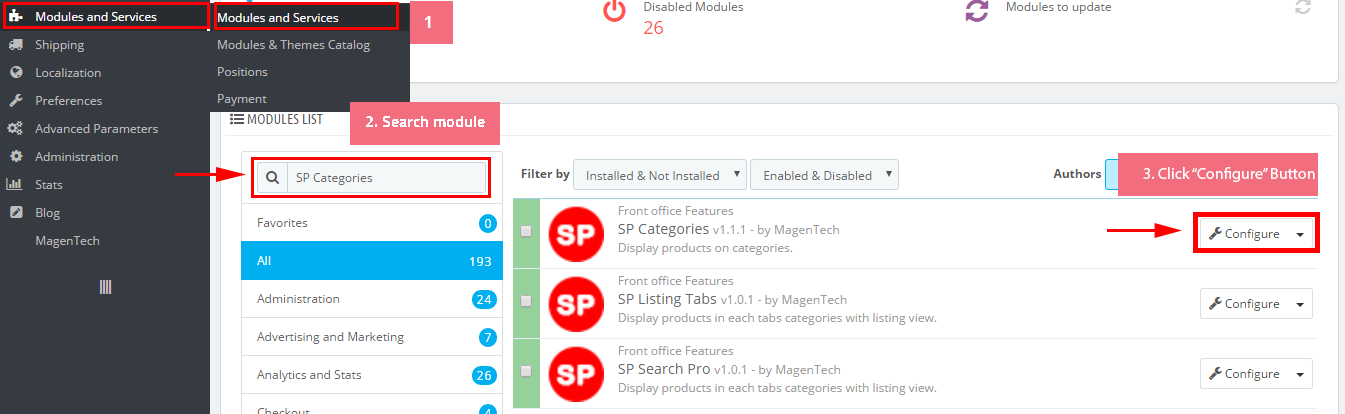Viewport: 1345px width, 414px height.
Task: Select the Administration module category
Action: [373, 298]
